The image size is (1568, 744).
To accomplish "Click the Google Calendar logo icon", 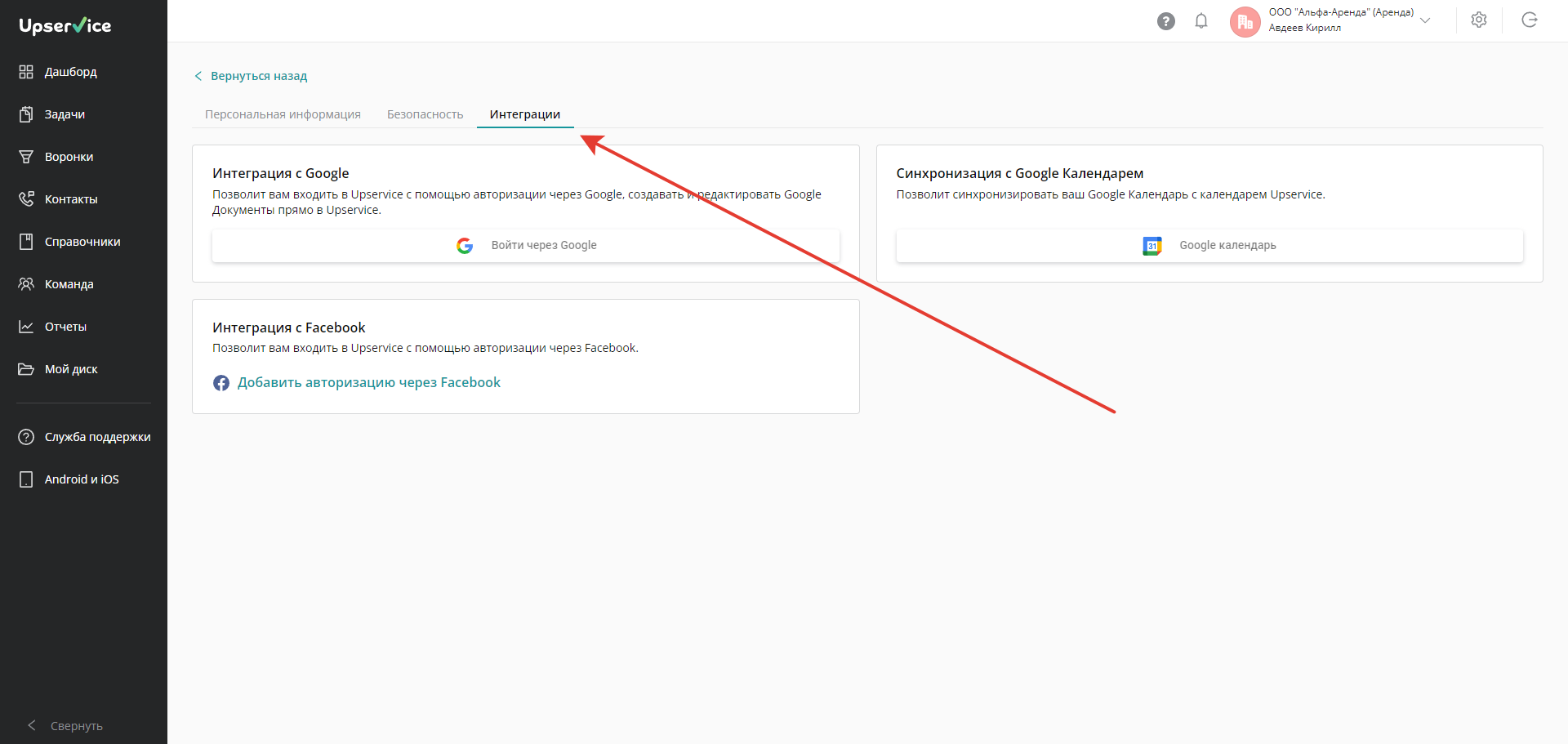I will point(1152,246).
